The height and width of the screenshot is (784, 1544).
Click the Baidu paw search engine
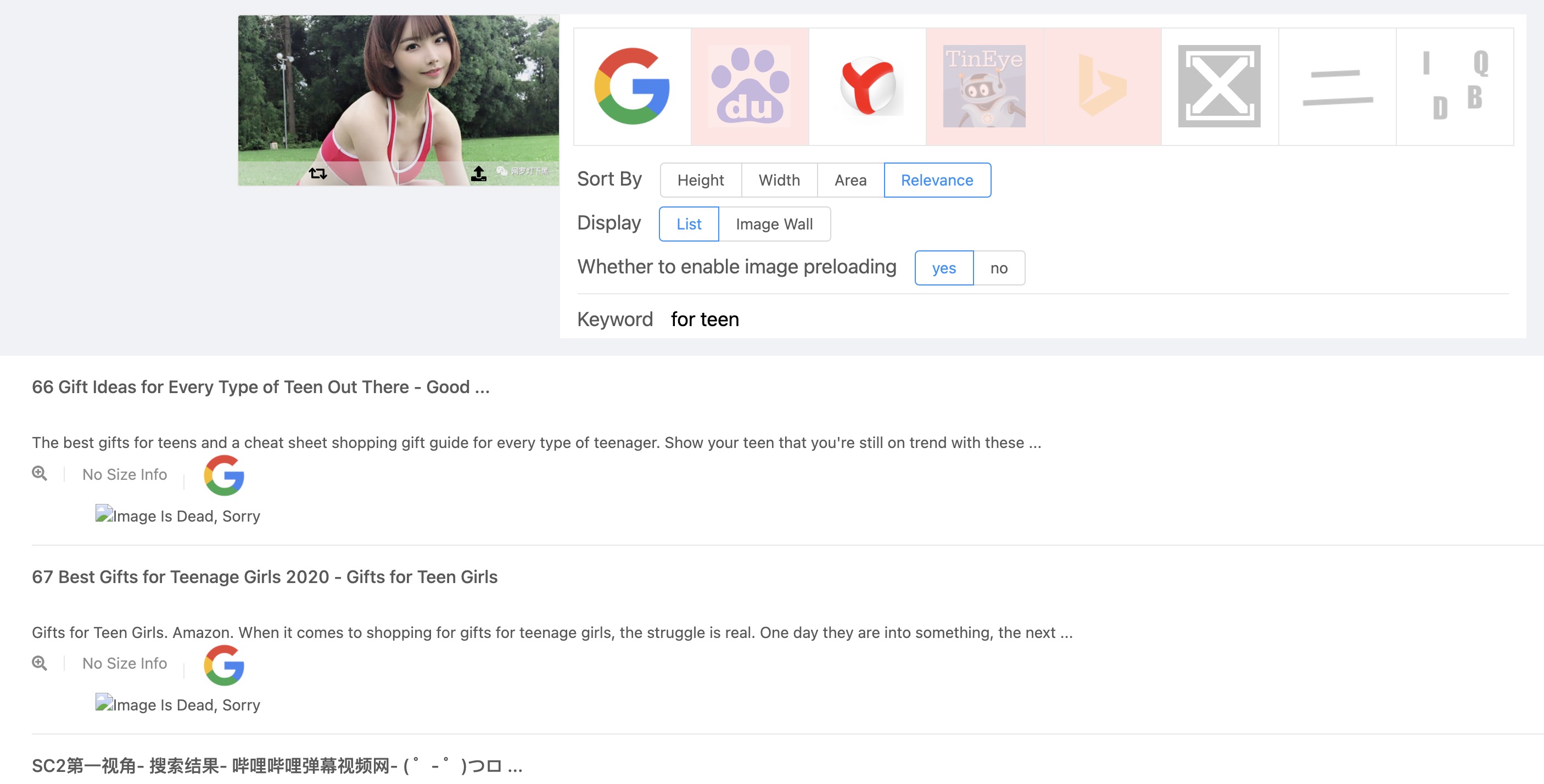click(749, 86)
